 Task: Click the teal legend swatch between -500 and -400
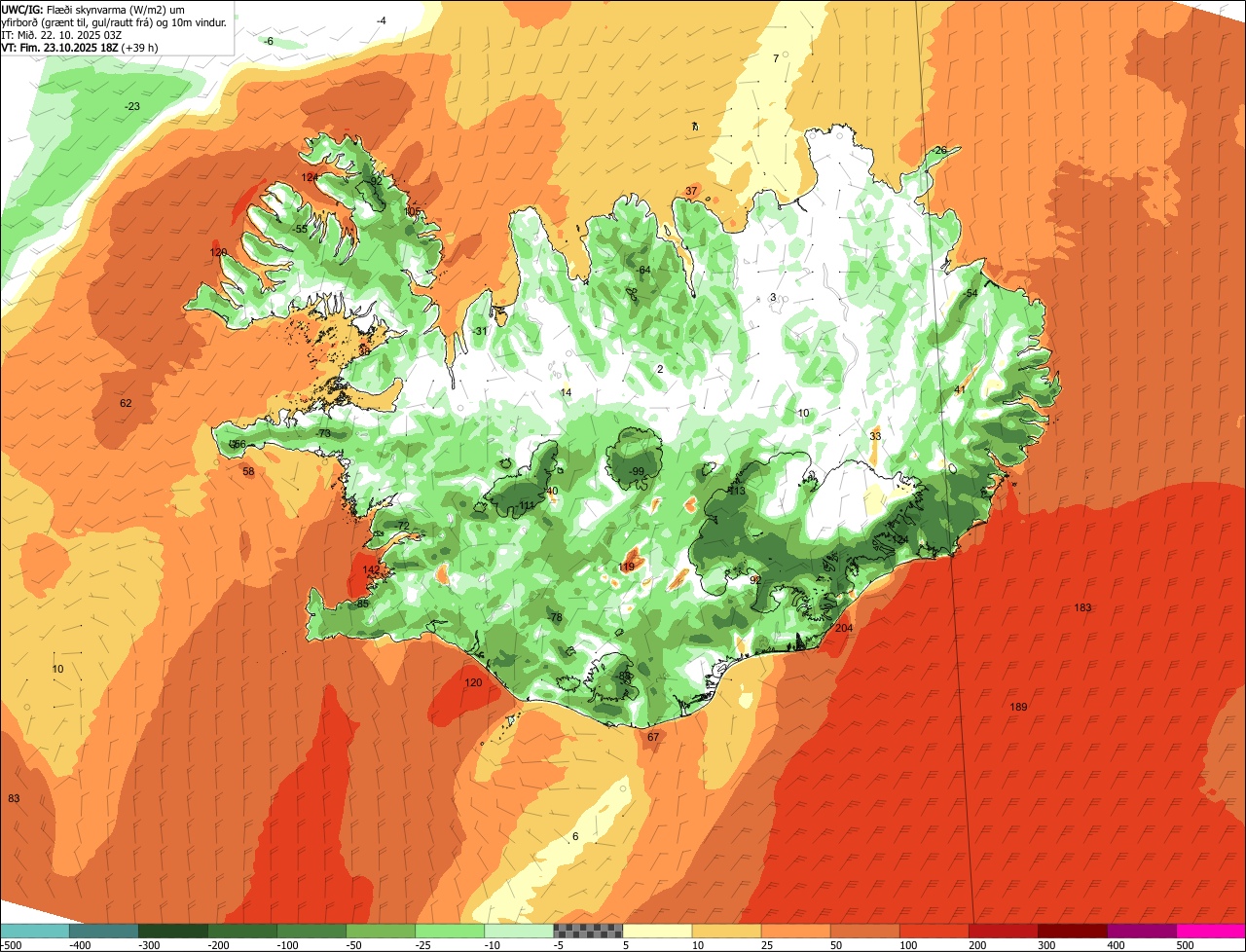pyautogui.click(x=34, y=931)
